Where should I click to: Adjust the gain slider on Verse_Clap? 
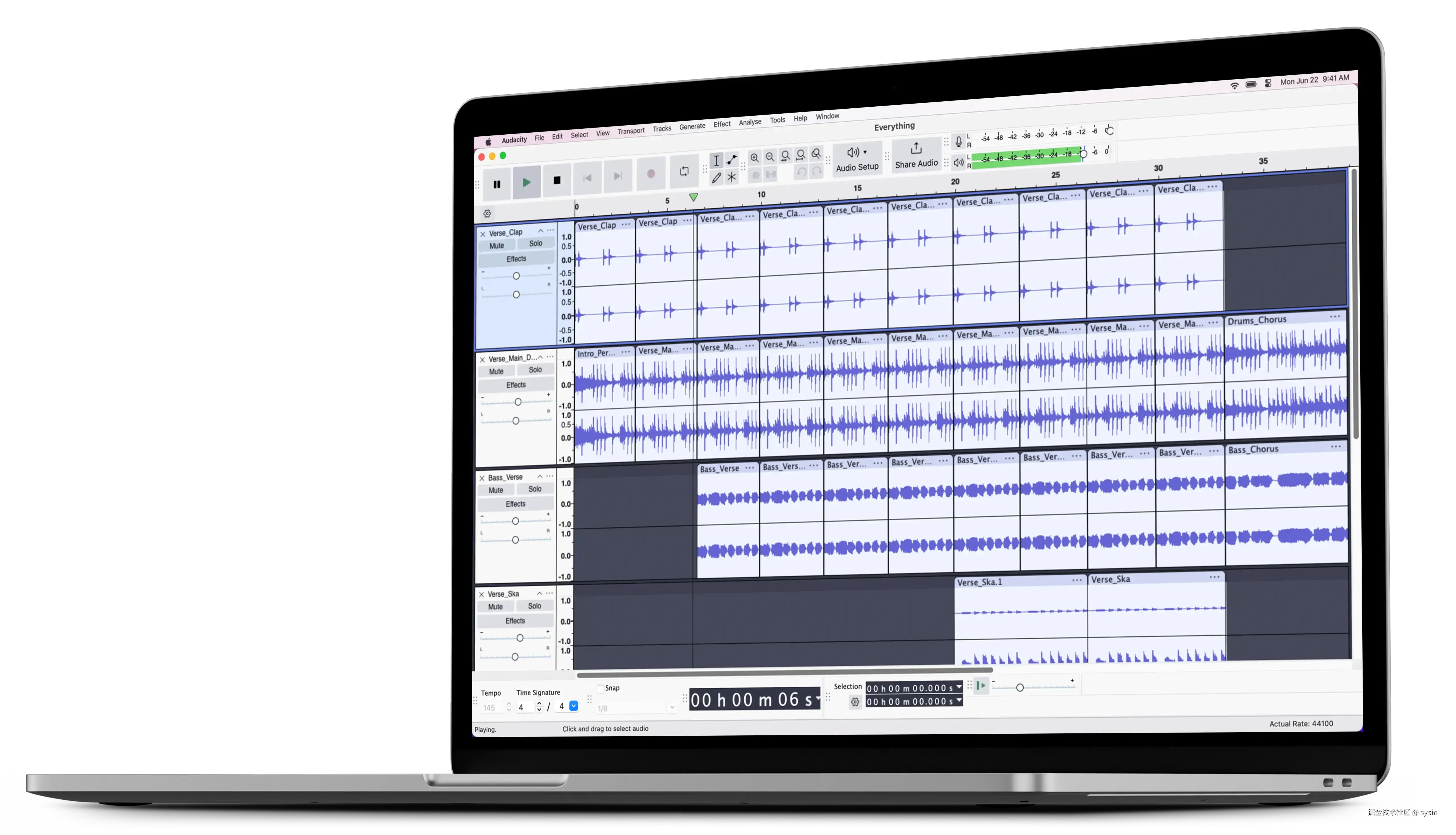coord(516,276)
